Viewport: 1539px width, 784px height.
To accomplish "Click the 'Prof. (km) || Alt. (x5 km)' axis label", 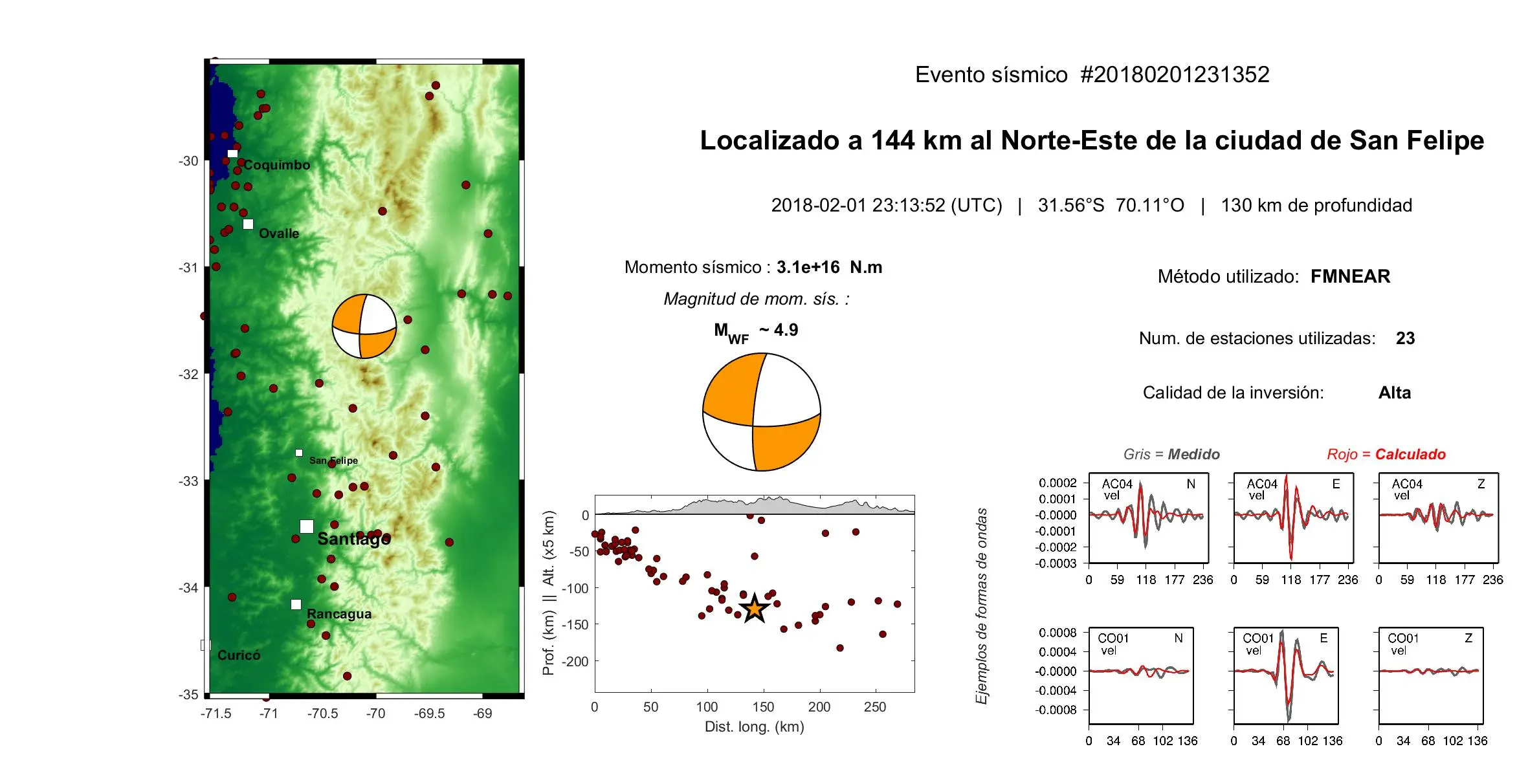I will click(549, 593).
